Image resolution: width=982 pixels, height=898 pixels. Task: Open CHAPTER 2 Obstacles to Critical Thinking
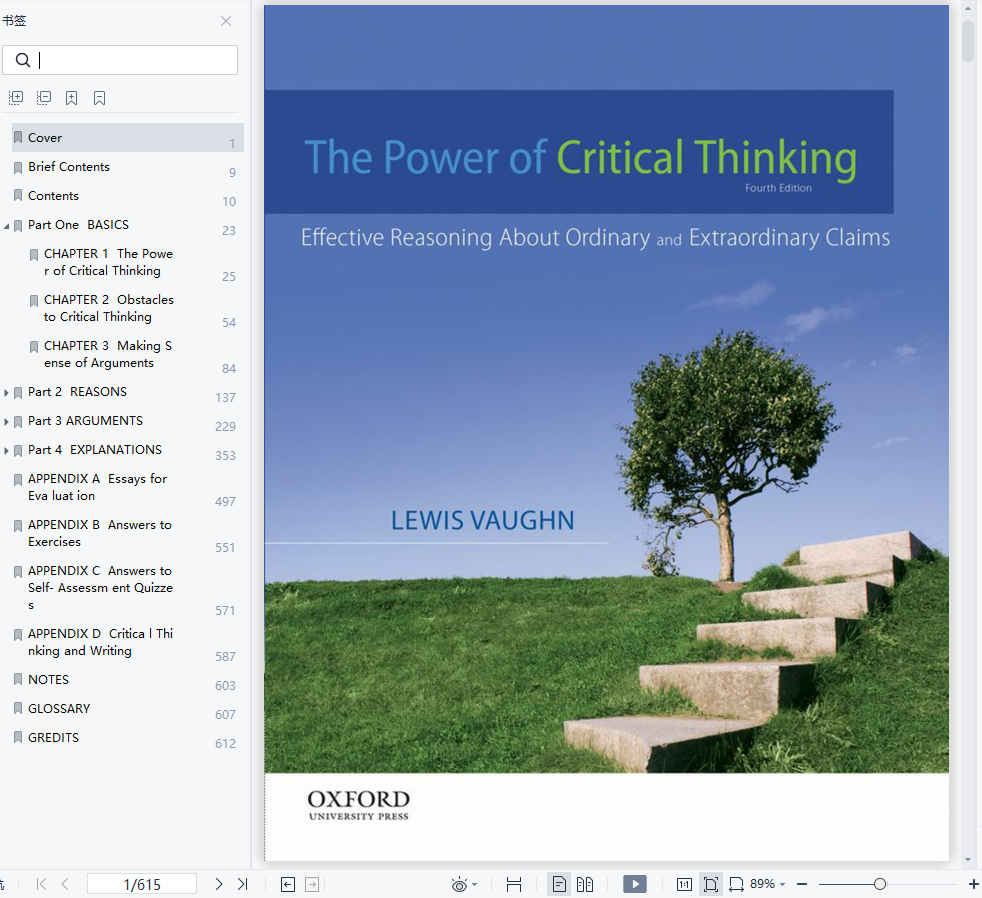click(x=109, y=308)
